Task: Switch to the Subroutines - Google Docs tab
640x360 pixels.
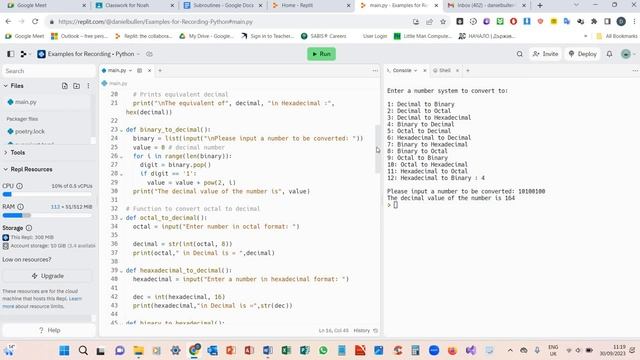Action: [223, 5]
